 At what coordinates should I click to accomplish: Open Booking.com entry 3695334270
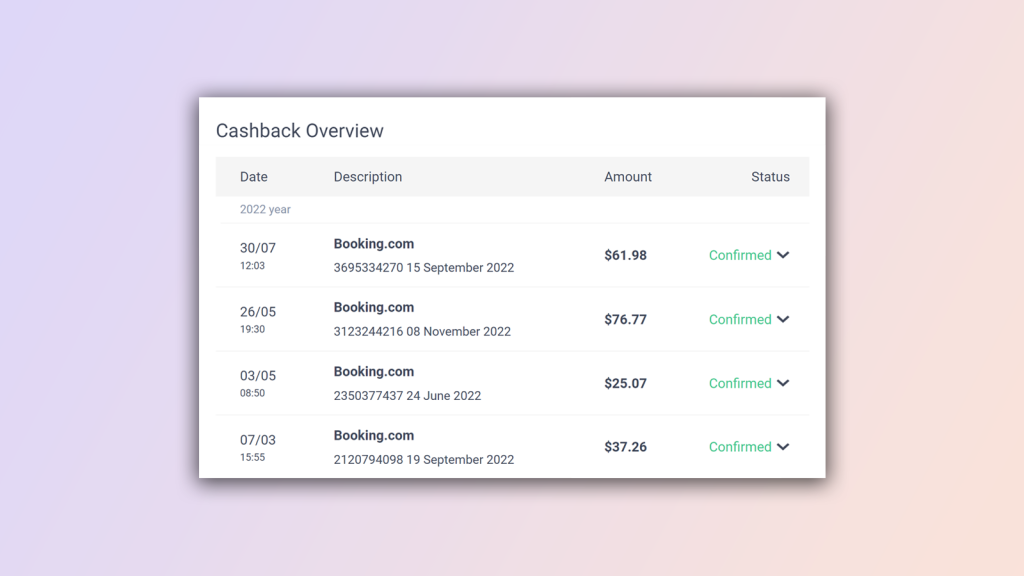tap(424, 255)
